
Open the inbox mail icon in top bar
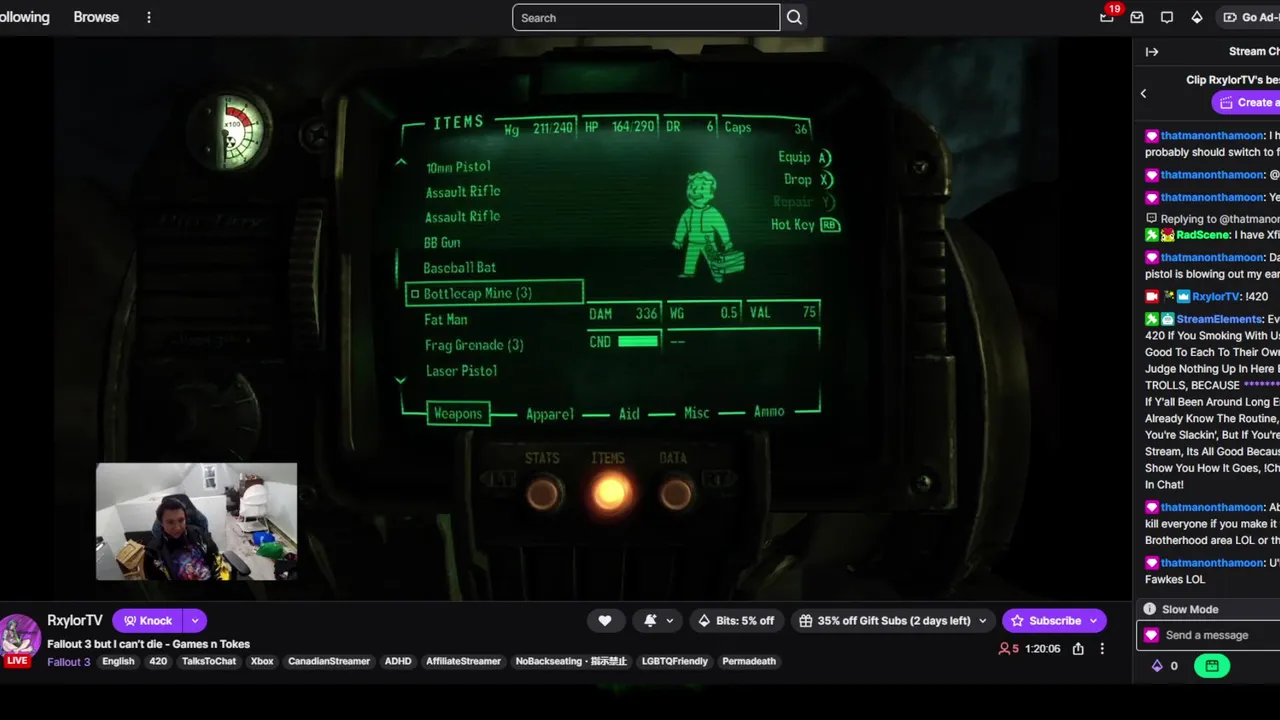1137,17
